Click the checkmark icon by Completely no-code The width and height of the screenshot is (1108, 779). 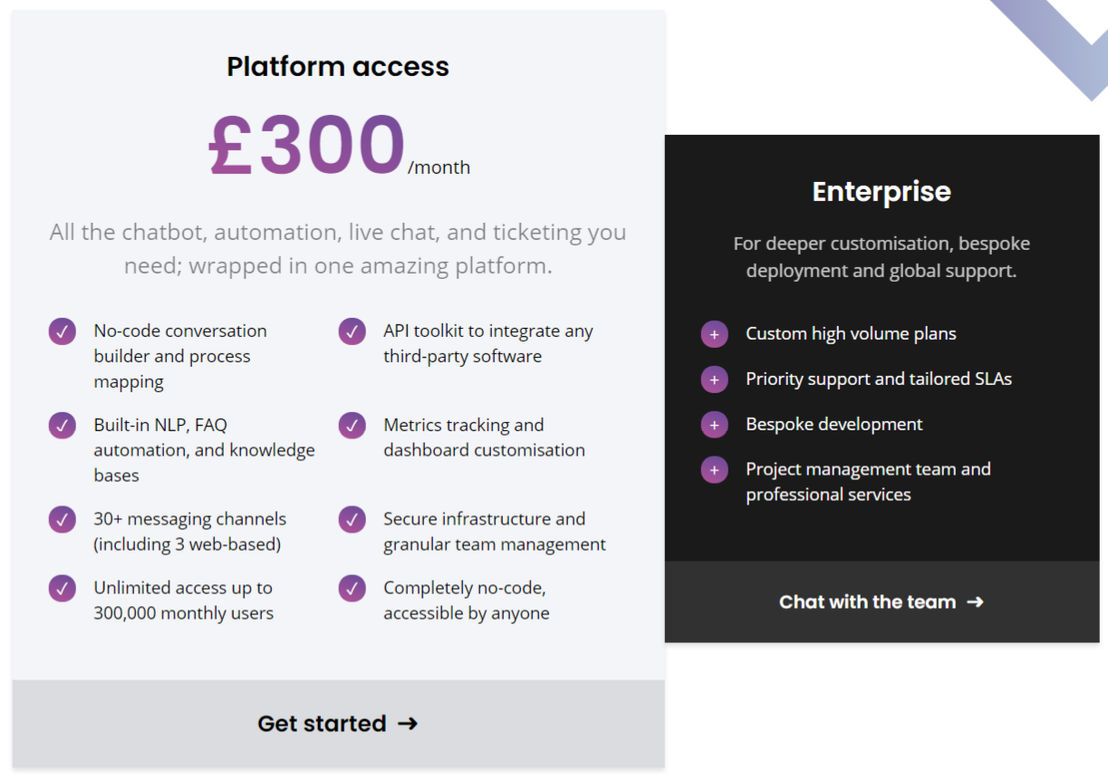pos(352,587)
